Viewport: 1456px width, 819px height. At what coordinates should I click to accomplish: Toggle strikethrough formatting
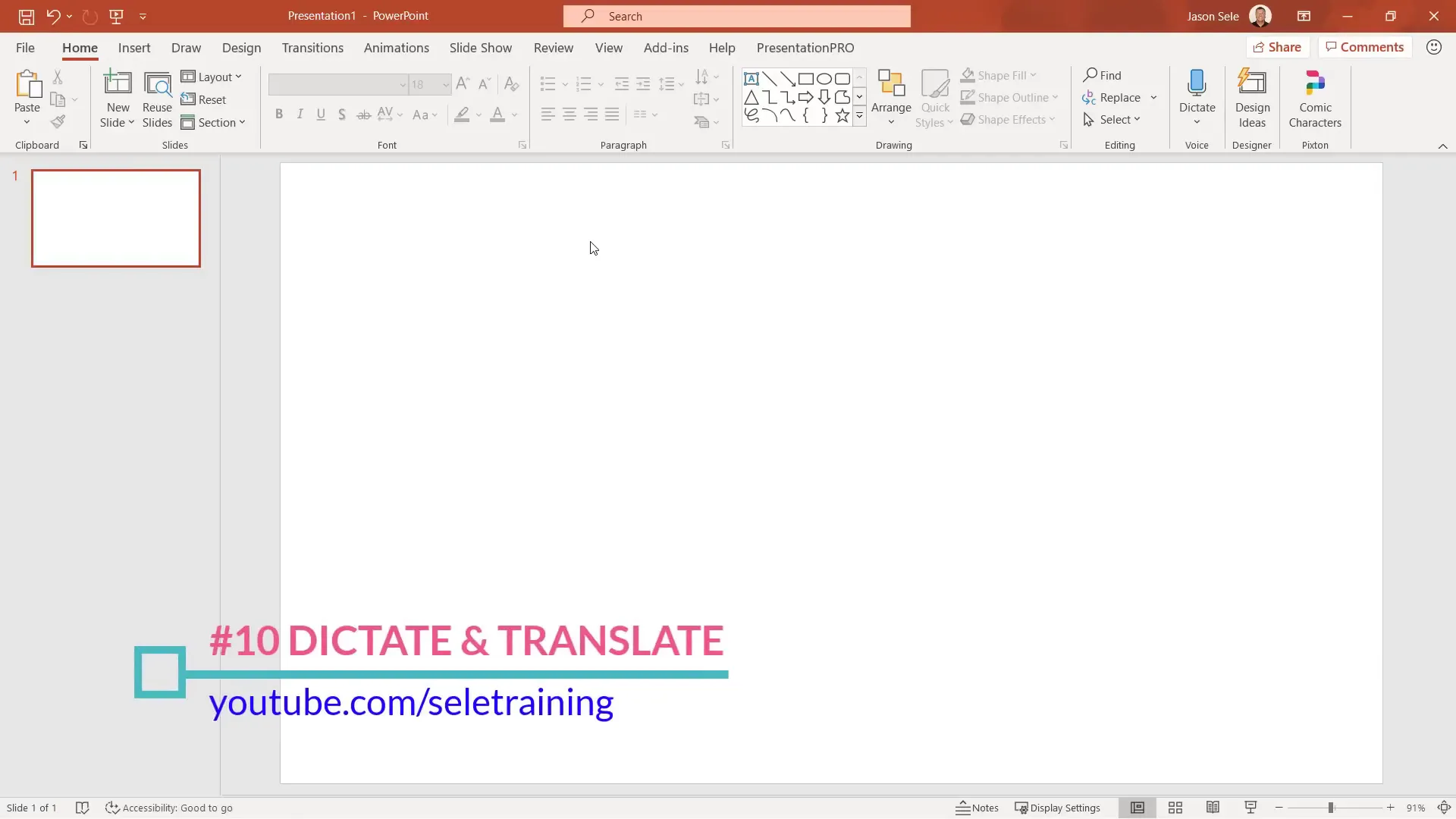(364, 115)
